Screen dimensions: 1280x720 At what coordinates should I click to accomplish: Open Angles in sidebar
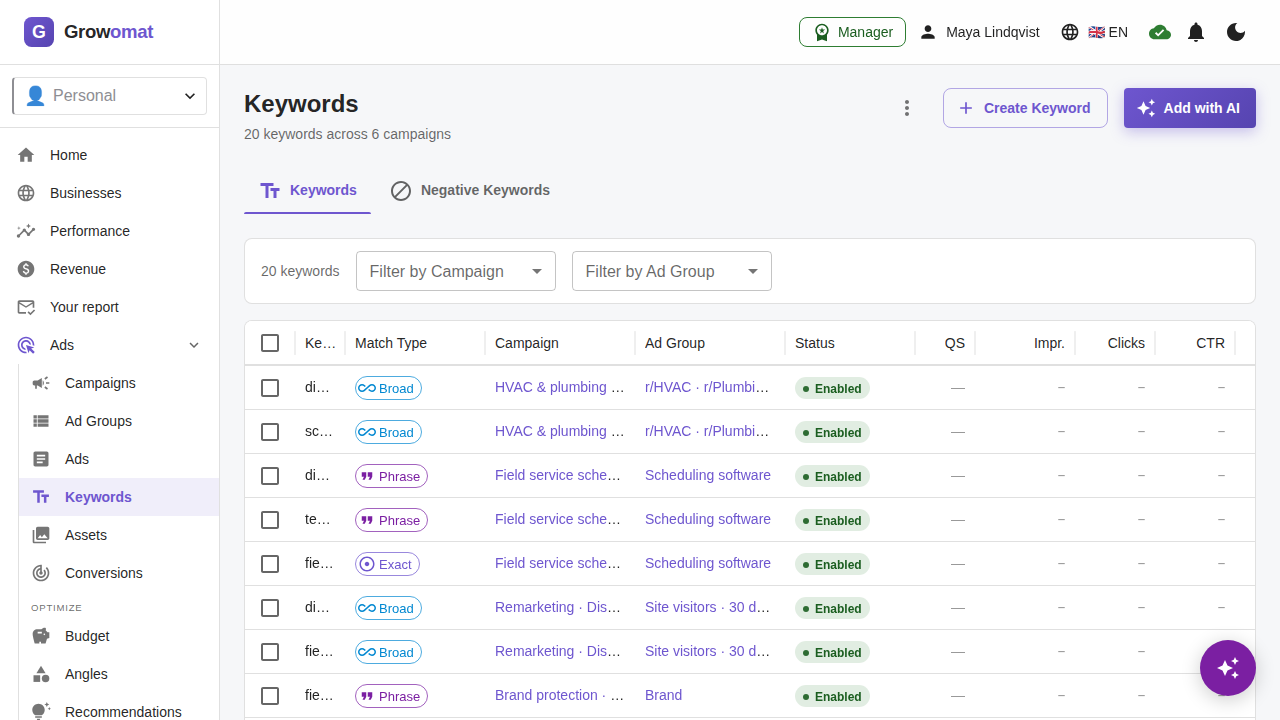[119, 674]
